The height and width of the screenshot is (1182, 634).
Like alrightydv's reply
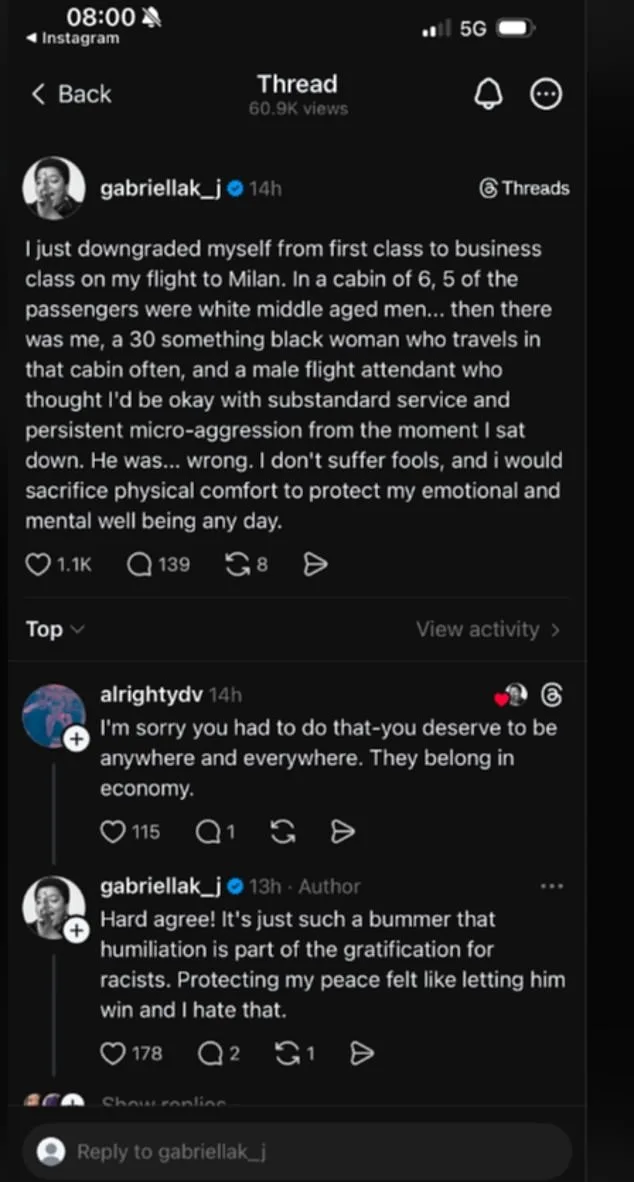point(112,831)
